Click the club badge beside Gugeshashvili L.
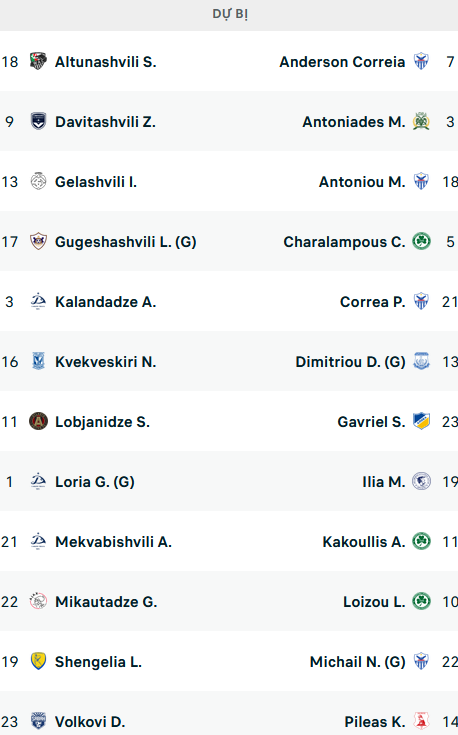The width and height of the screenshot is (458, 735). tap(38, 241)
